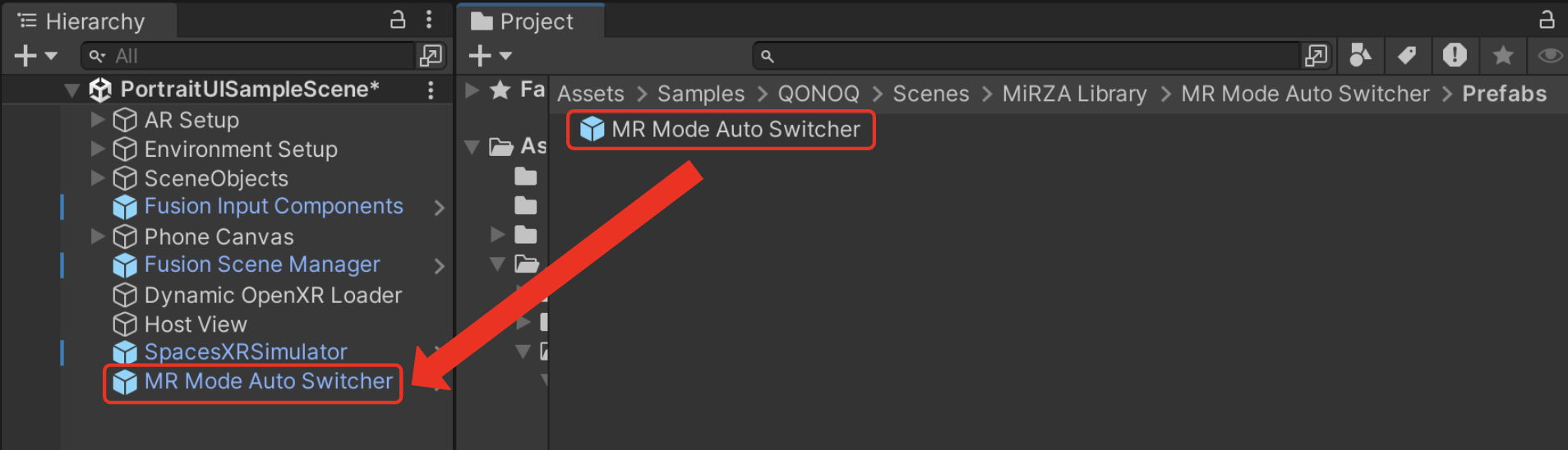The height and width of the screenshot is (450, 1568).
Task: Click MiRZA Library in breadcrumb path
Action: (x=1074, y=94)
